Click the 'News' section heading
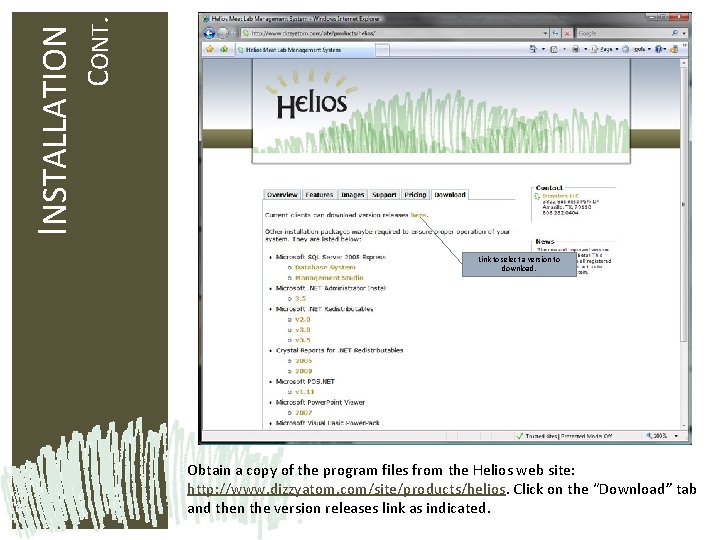This screenshot has height=540, width=720. [545, 242]
